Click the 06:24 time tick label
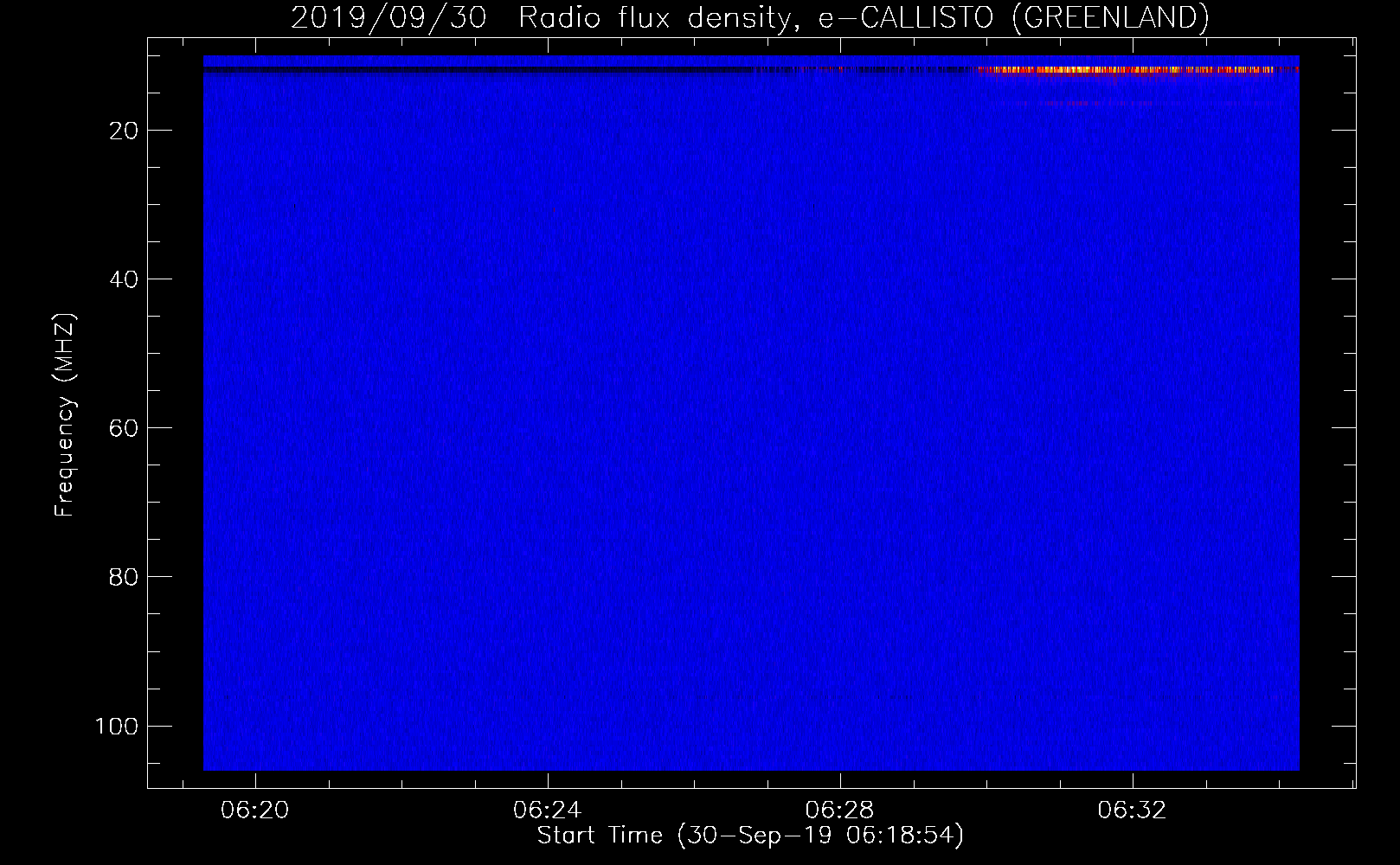This screenshot has width=1400, height=865. click(x=547, y=811)
